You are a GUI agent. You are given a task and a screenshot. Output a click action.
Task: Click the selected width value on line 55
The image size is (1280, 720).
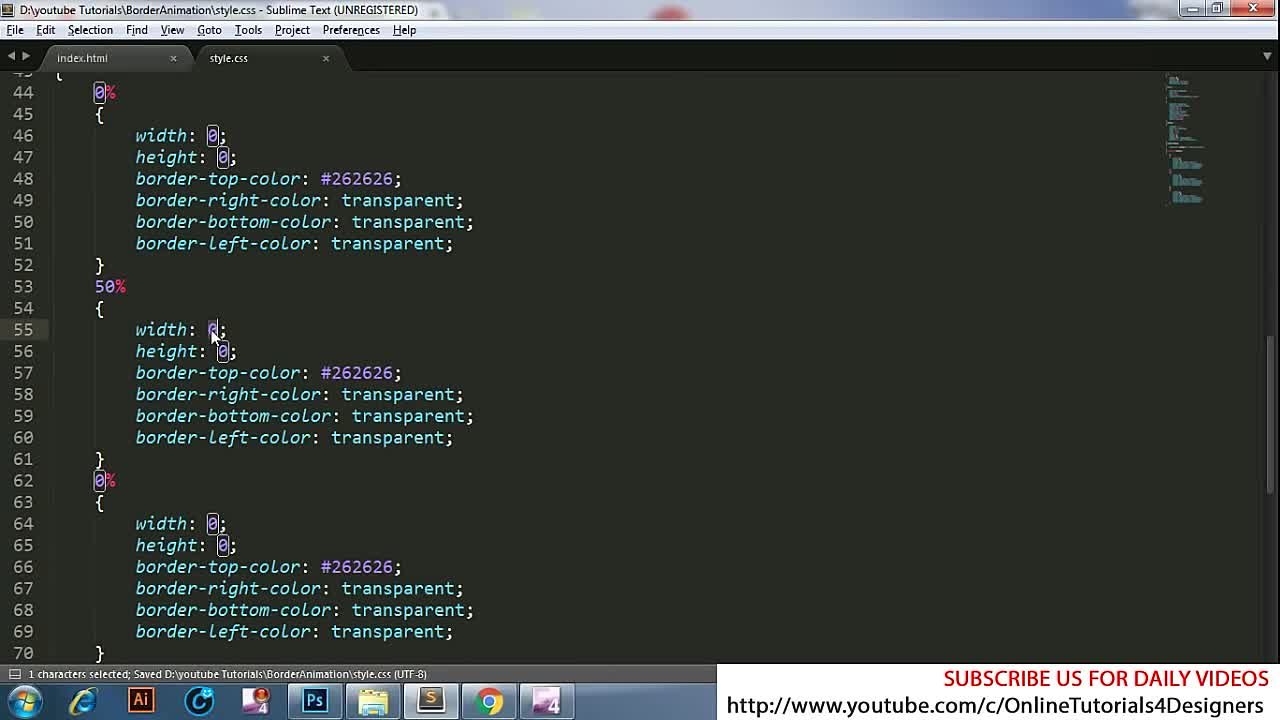(x=212, y=330)
